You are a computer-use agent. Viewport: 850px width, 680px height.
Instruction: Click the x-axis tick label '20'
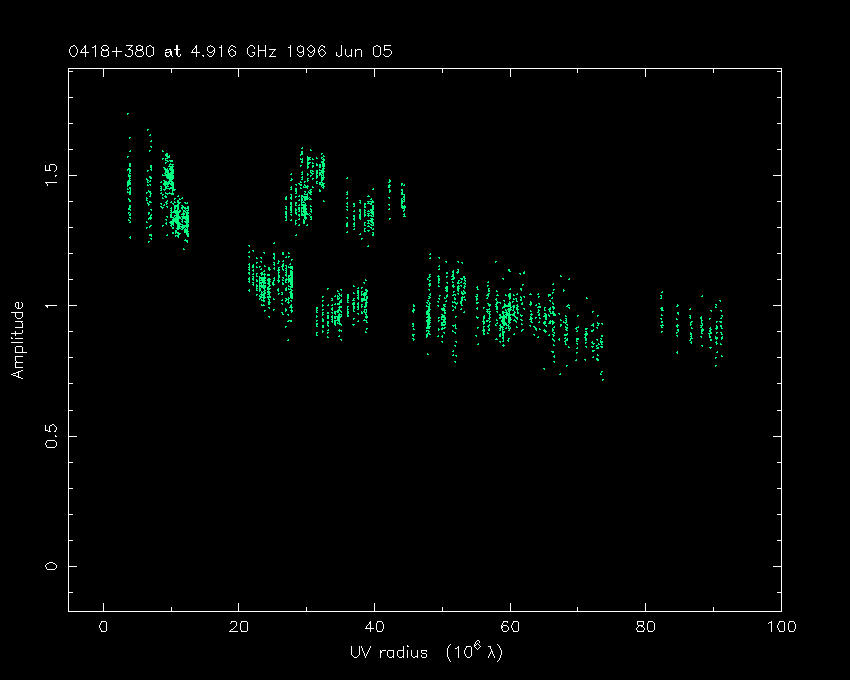pyautogui.click(x=238, y=627)
